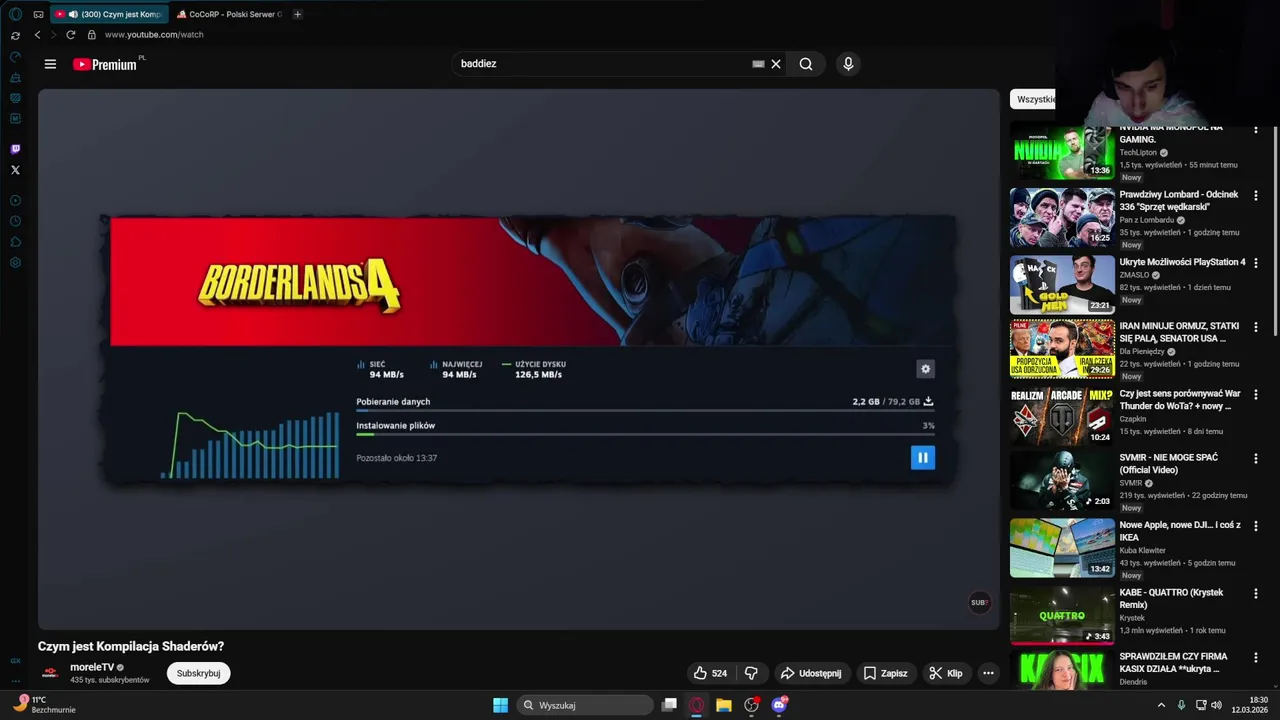Click the address bar URL
Image resolution: width=1280 pixels, height=720 pixels.
click(154, 34)
